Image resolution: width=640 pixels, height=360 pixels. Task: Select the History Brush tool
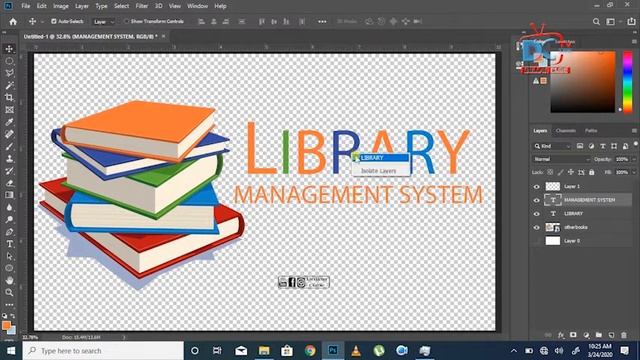click(x=9, y=171)
